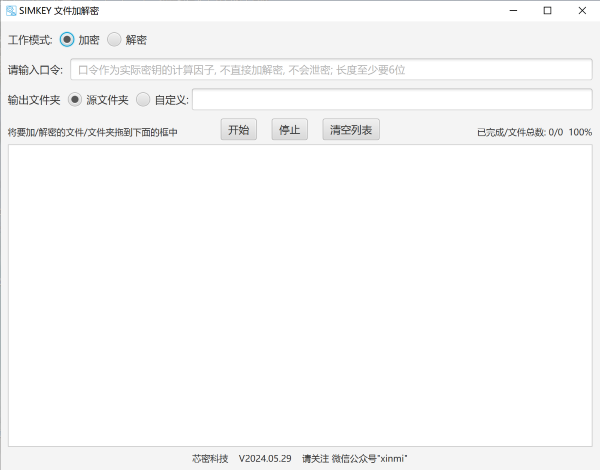Click the 请输入口令 password input field
Screen dimensions: 600x470
coord(331,69)
